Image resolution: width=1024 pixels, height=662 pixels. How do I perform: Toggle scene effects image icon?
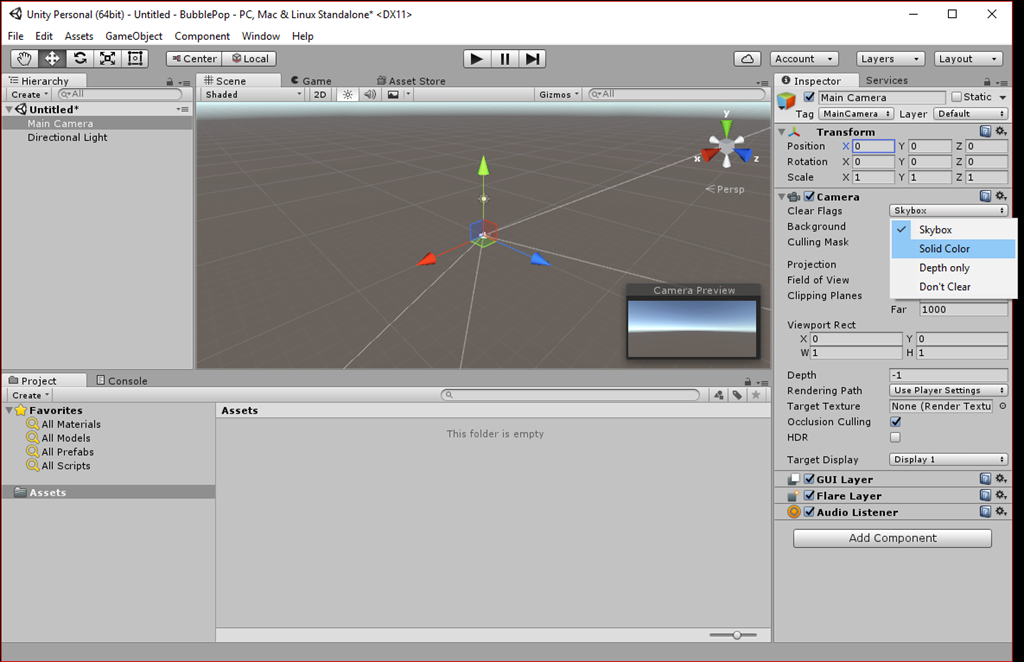point(393,95)
